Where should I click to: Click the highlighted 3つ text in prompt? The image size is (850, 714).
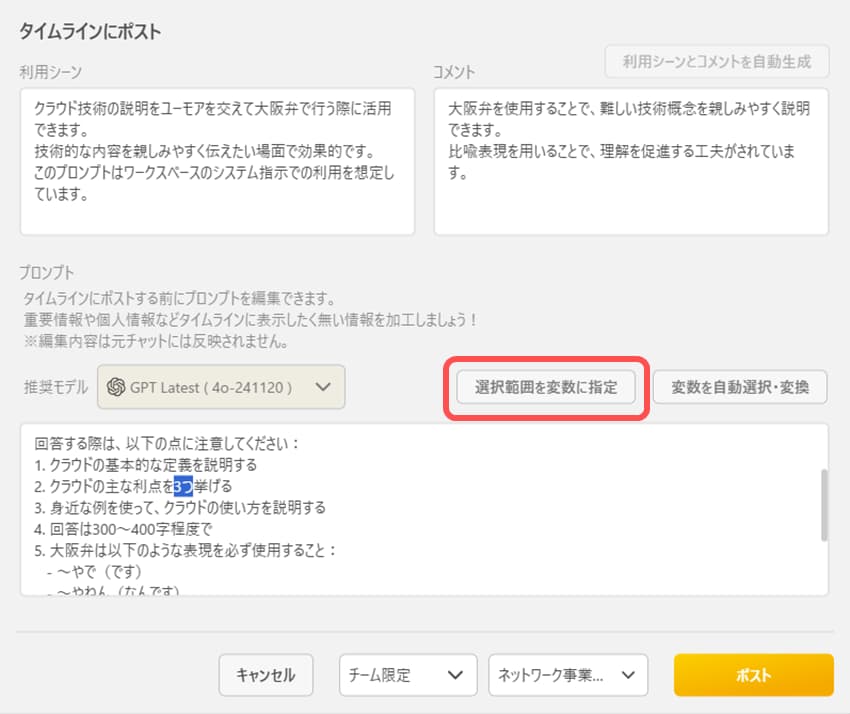pos(183,486)
